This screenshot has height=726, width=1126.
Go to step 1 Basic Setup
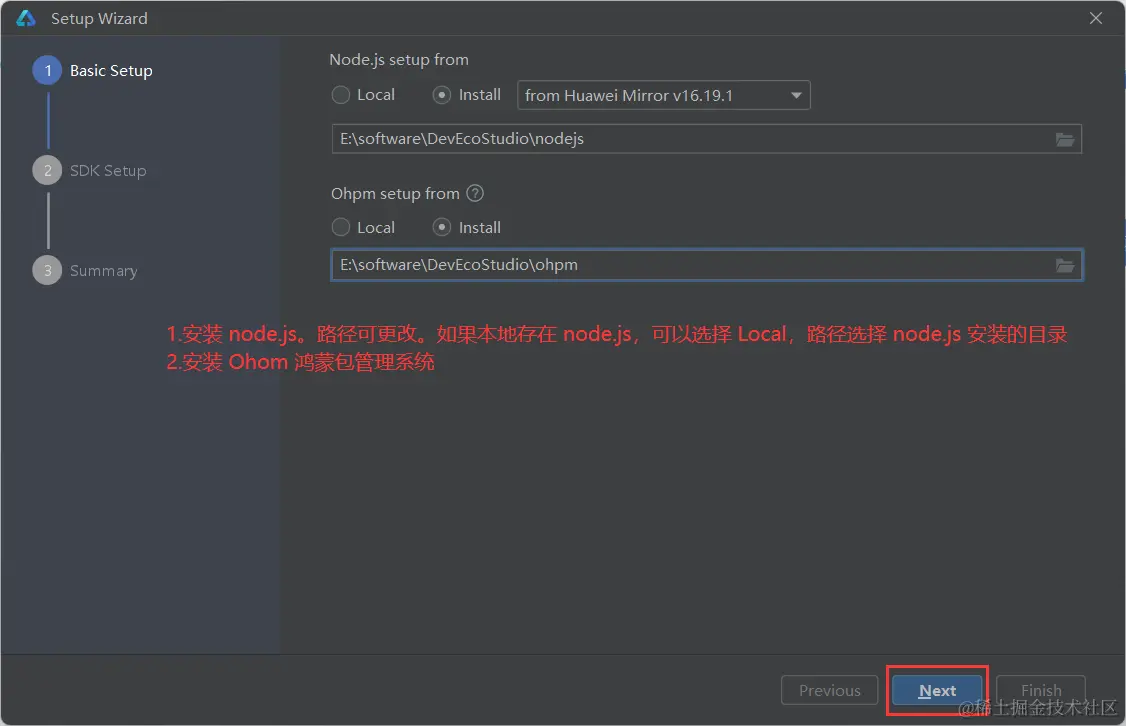[x=93, y=70]
